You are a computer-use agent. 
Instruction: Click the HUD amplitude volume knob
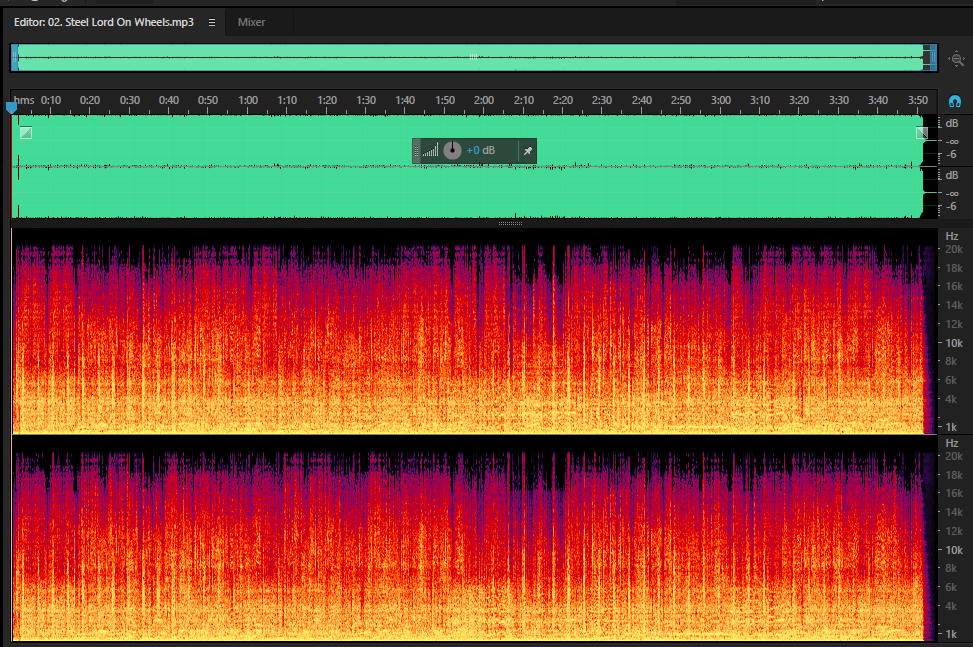coord(452,150)
